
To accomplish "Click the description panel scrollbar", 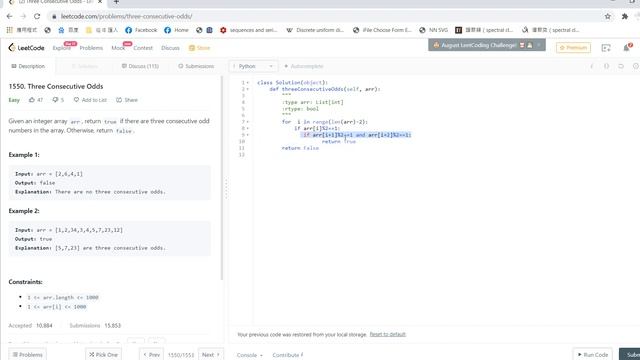I will coord(222,178).
